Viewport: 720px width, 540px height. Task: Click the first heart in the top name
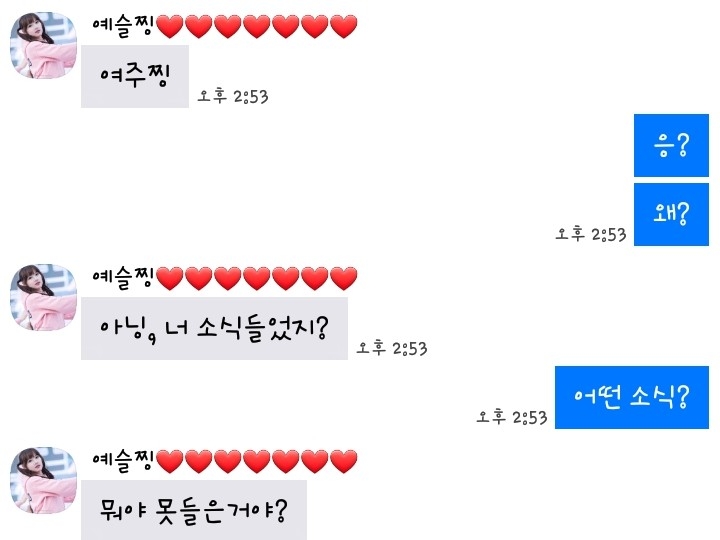[170, 26]
